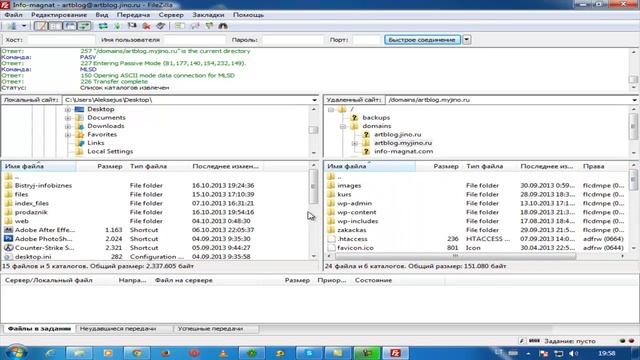Click the Имя пользователя field
The width and height of the screenshot is (640, 360).
pyautogui.click(x=195, y=40)
